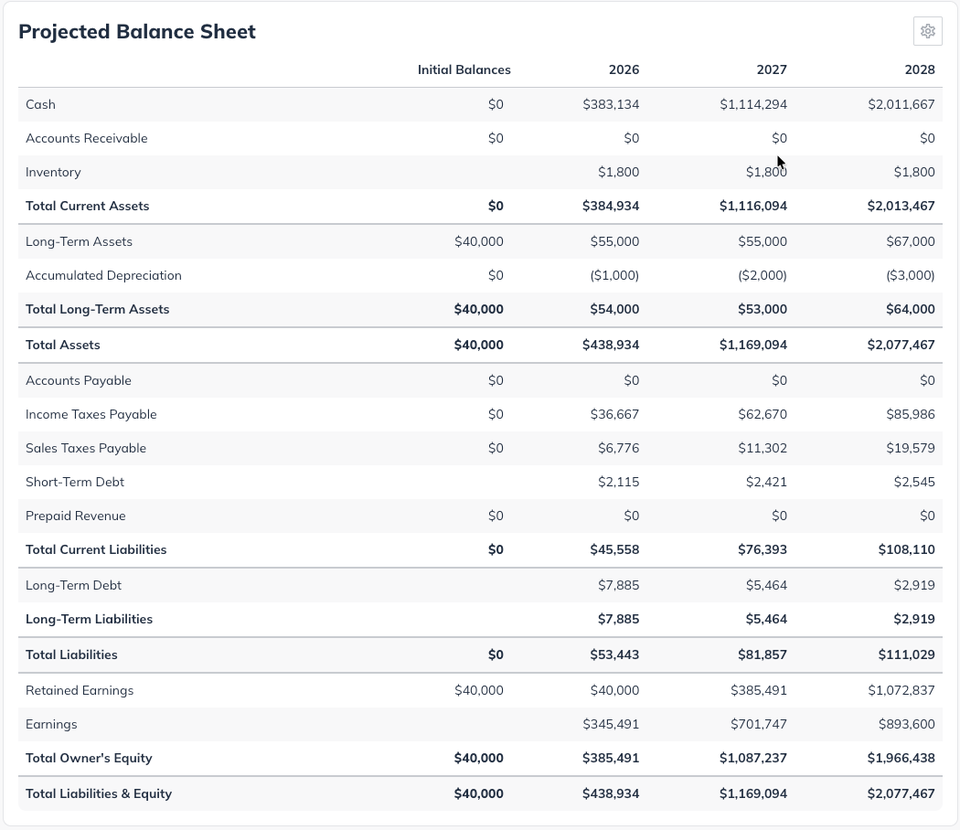
Task: Click the Total Current Liabilities label
Action: [x=96, y=549]
